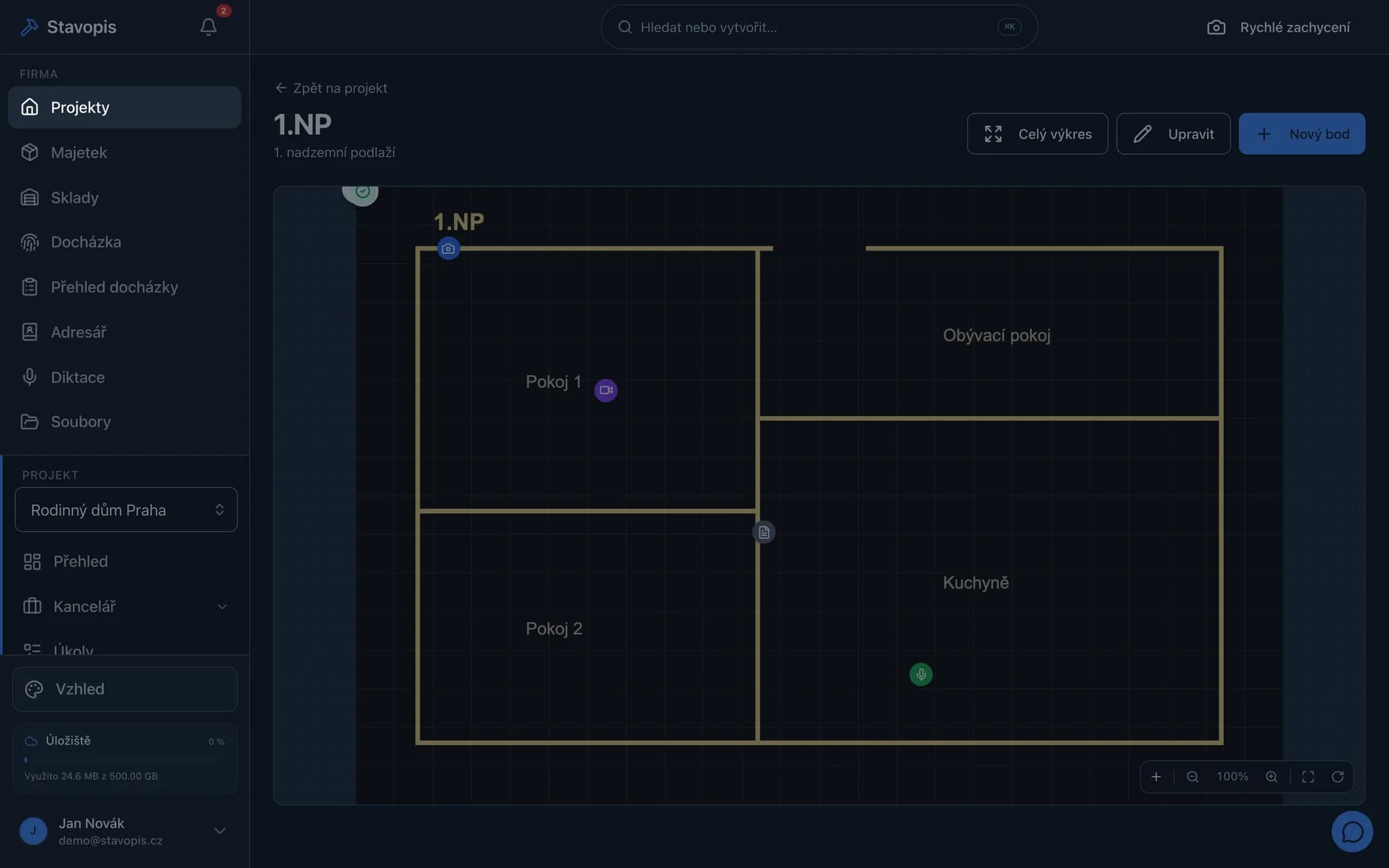Open the notifications bell icon
The width and height of the screenshot is (1389, 868).
point(208,26)
